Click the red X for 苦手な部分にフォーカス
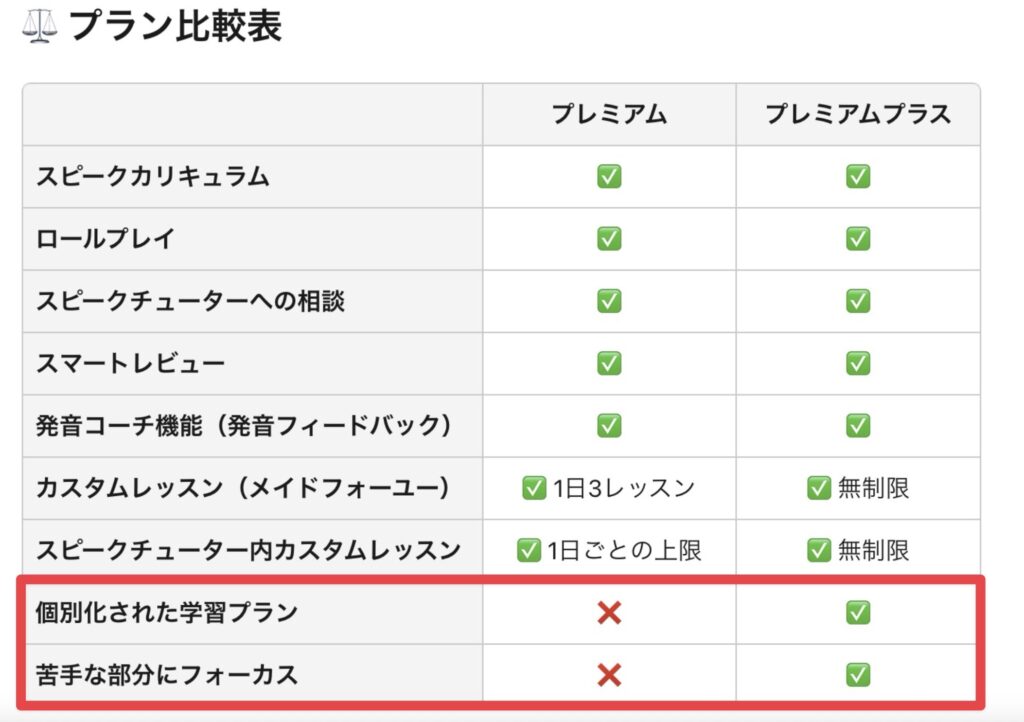The width and height of the screenshot is (1024, 722). pyautogui.click(x=609, y=675)
